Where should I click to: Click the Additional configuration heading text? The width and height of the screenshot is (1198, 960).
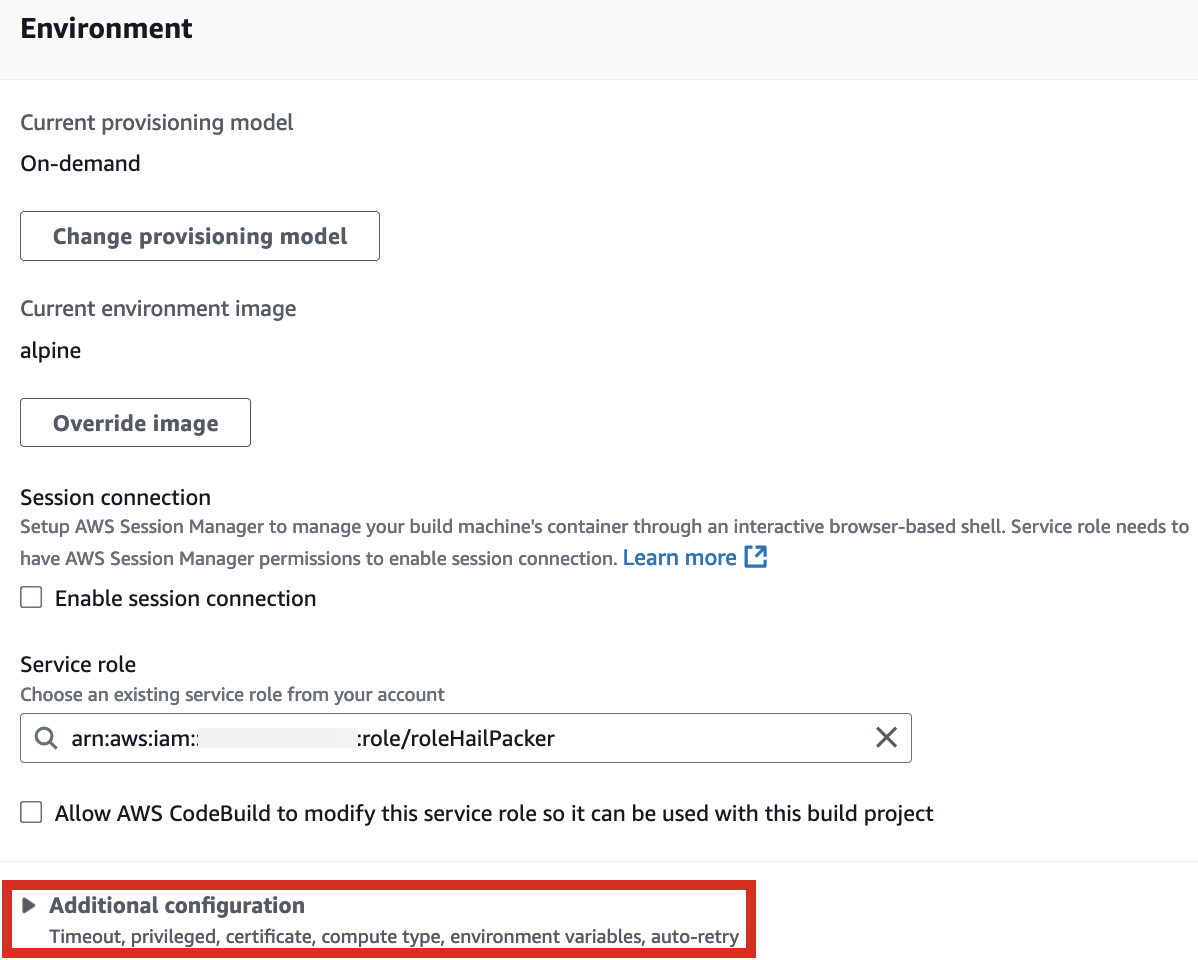tap(177, 906)
